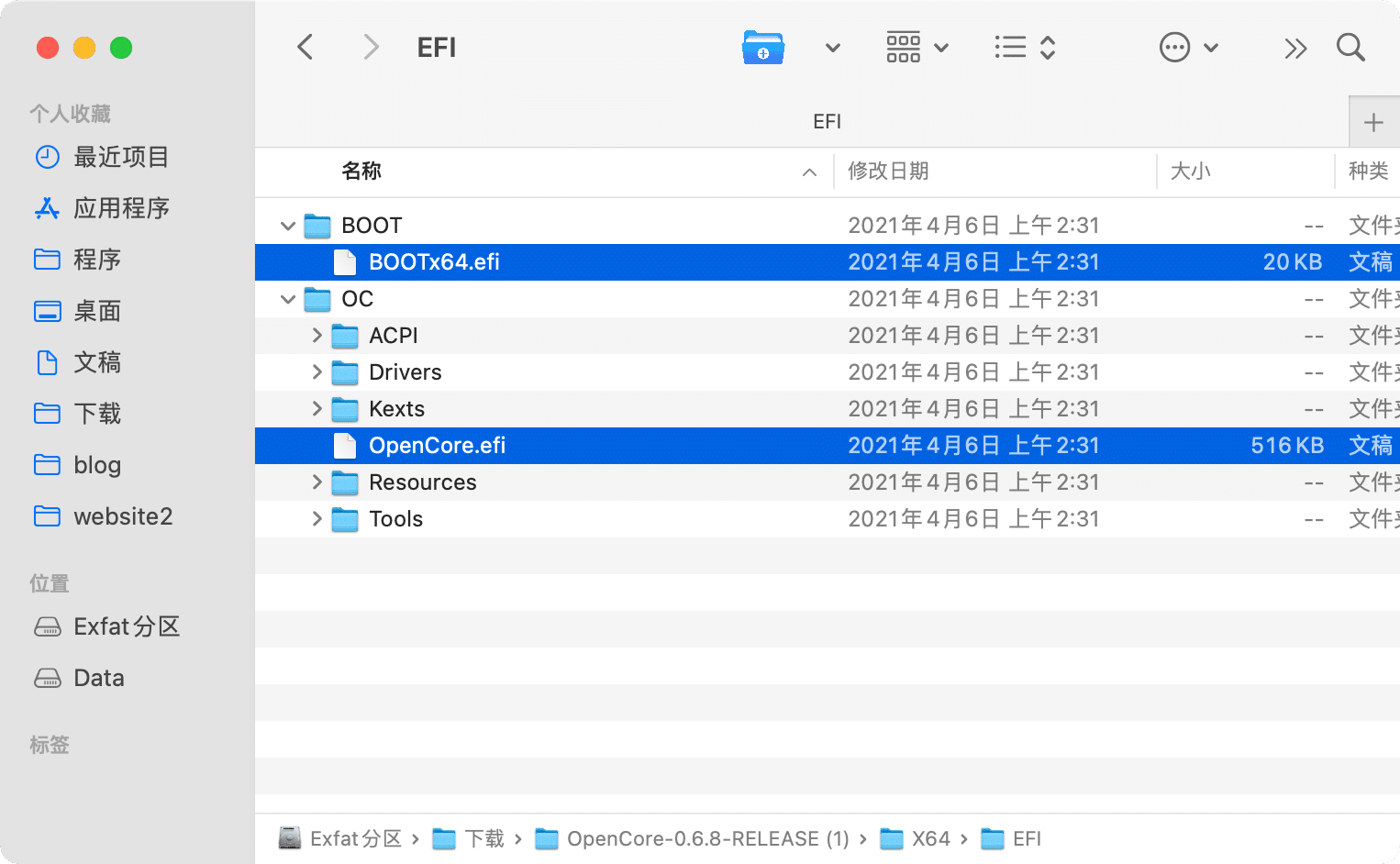This screenshot has width=1400, height=864.
Task: Open 最近项目 in the sidebar
Action: pos(121,157)
